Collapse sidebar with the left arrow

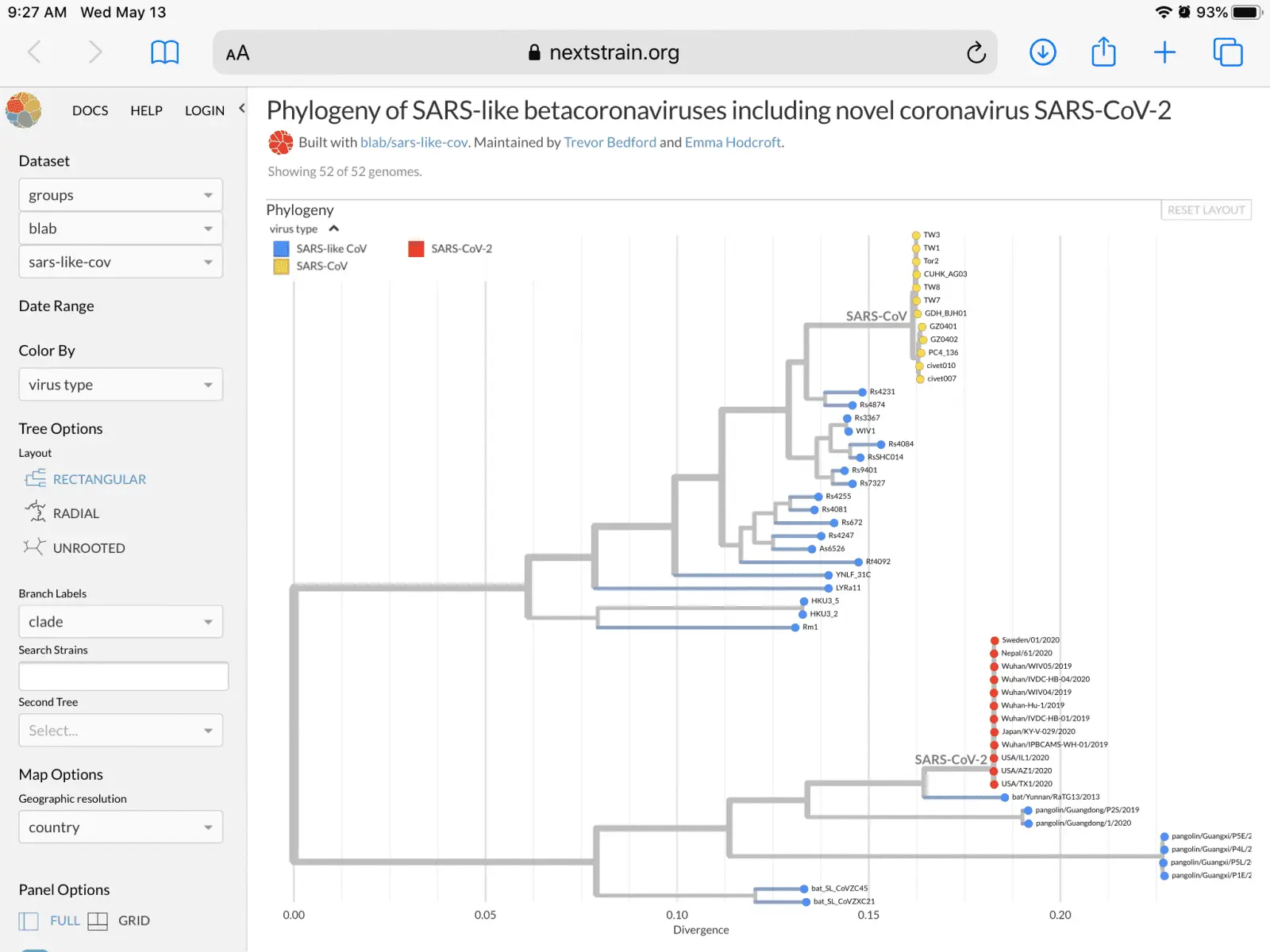pos(242,109)
